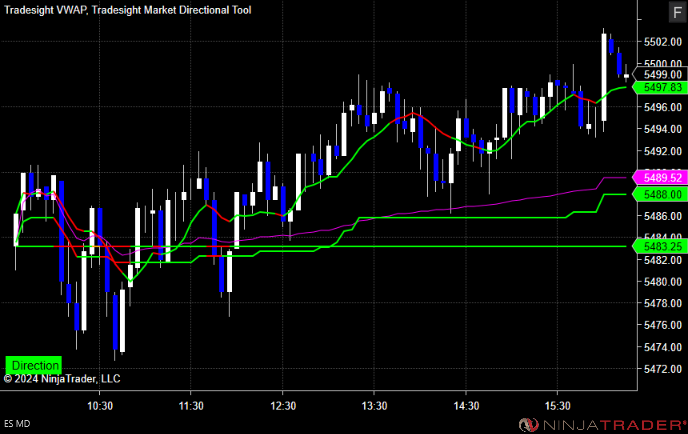Screen dimensions: 688x434
Task: Click the green Direction indicator label
Action: tap(34, 365)
